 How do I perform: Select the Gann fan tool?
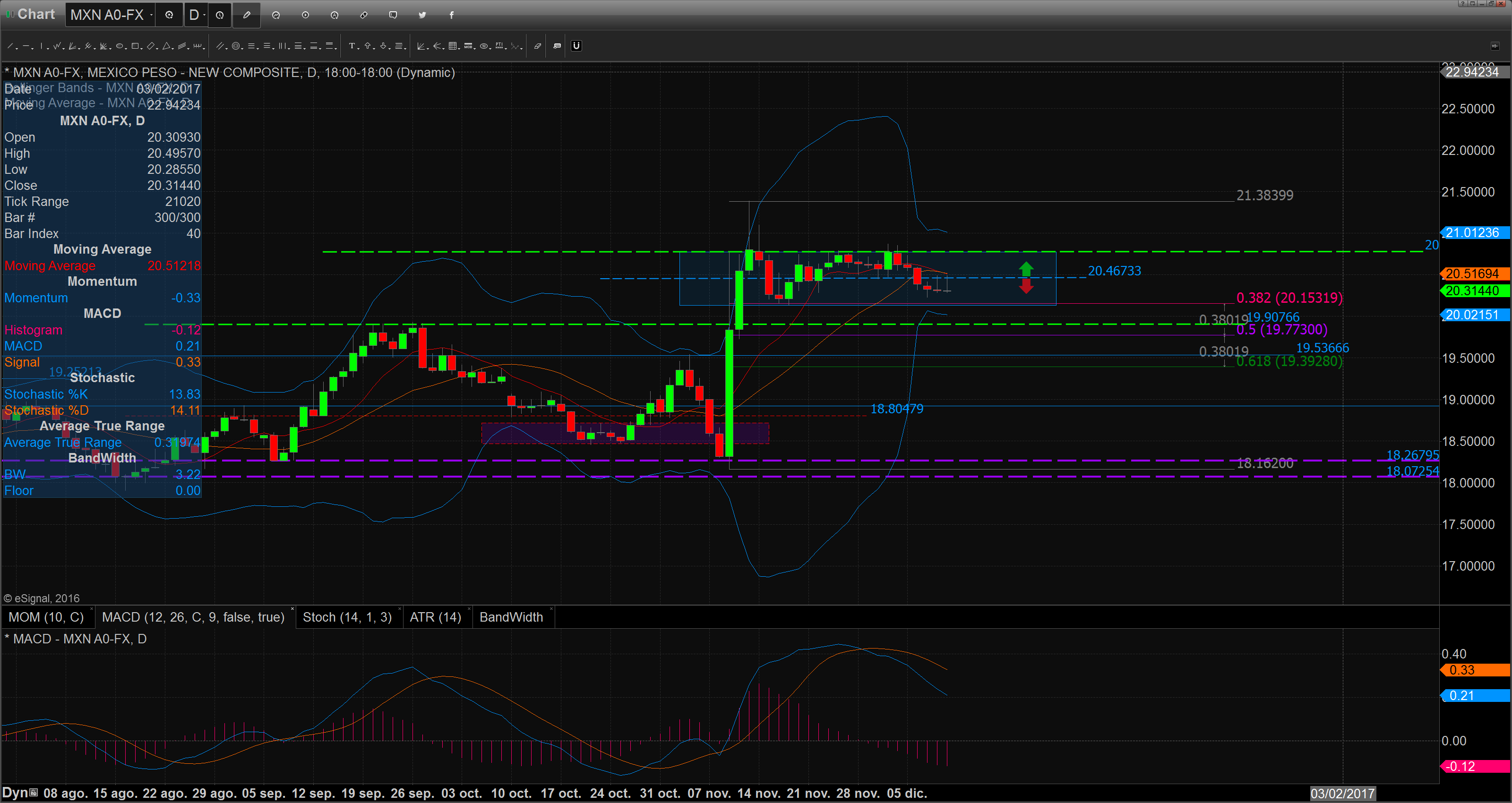[x=421, y=46]
